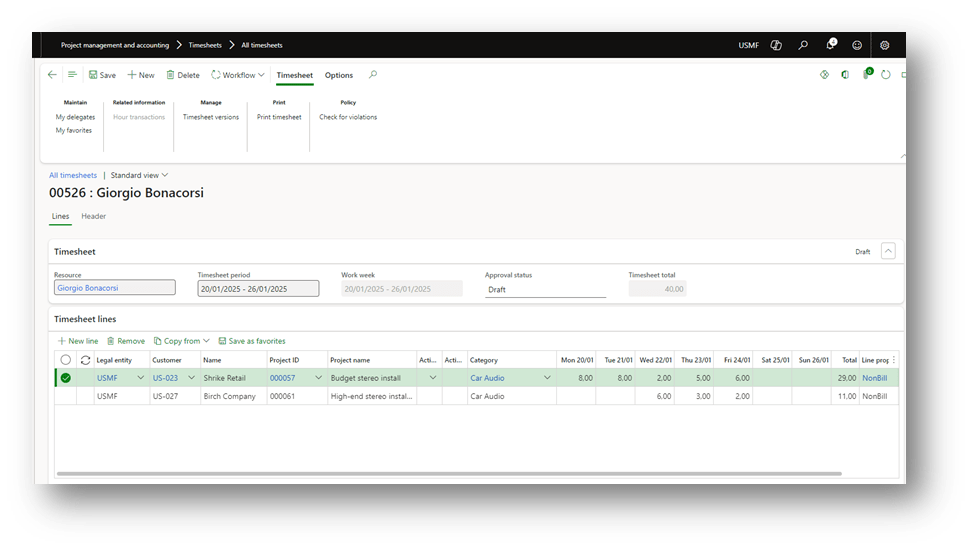Click the Copilot icon in header

point(776,45)
